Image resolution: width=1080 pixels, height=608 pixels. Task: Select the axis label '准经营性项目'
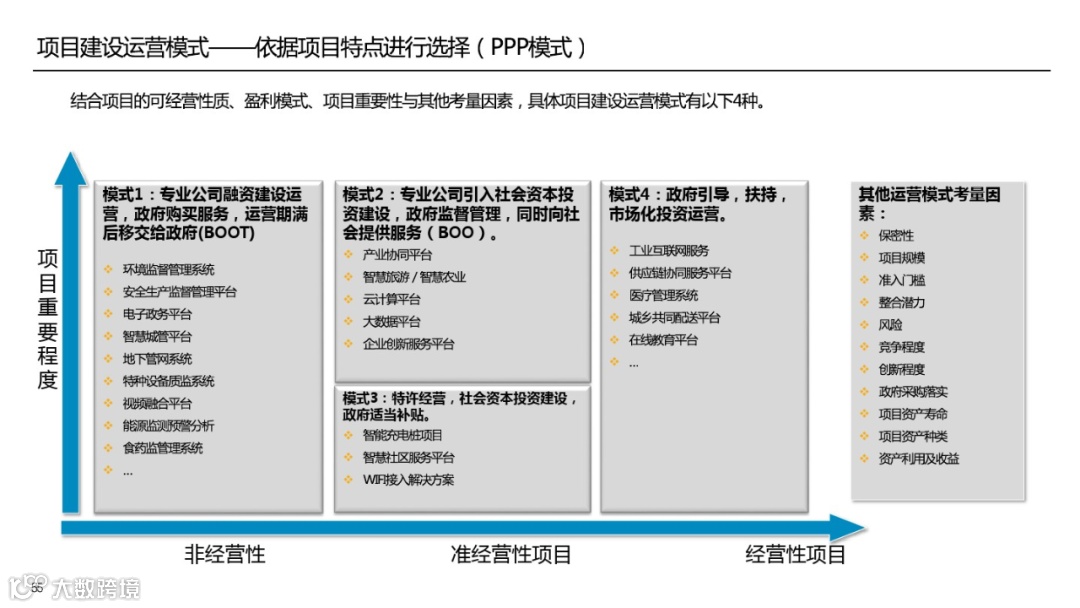(510, 554)
